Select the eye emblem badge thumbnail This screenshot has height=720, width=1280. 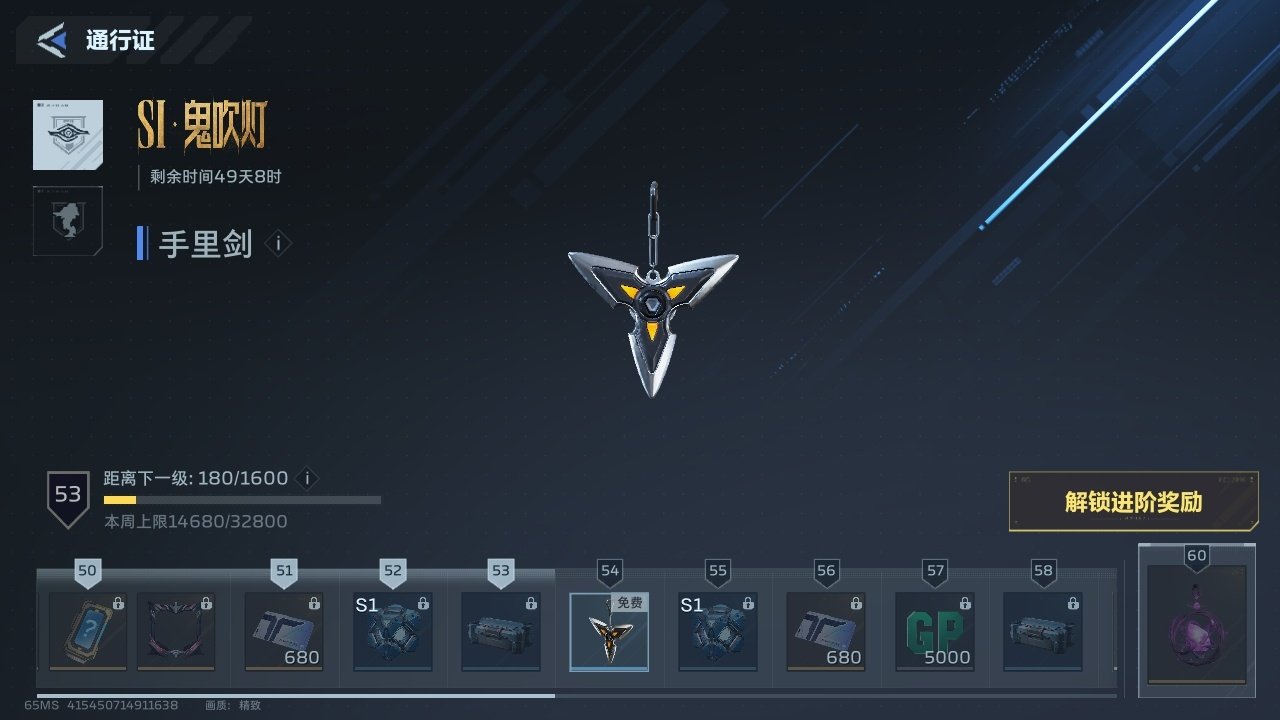pos(68,135)
